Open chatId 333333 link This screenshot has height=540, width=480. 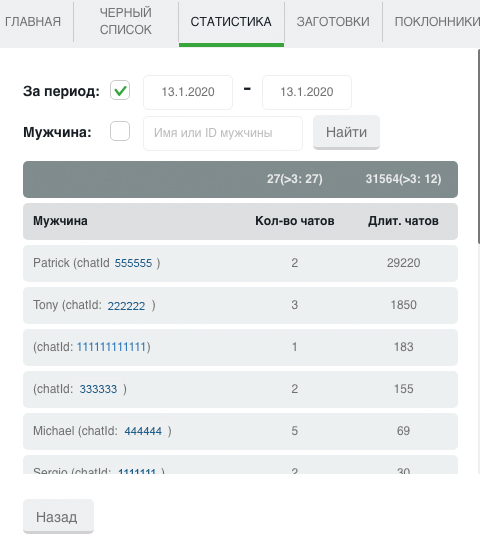[98, 389]
